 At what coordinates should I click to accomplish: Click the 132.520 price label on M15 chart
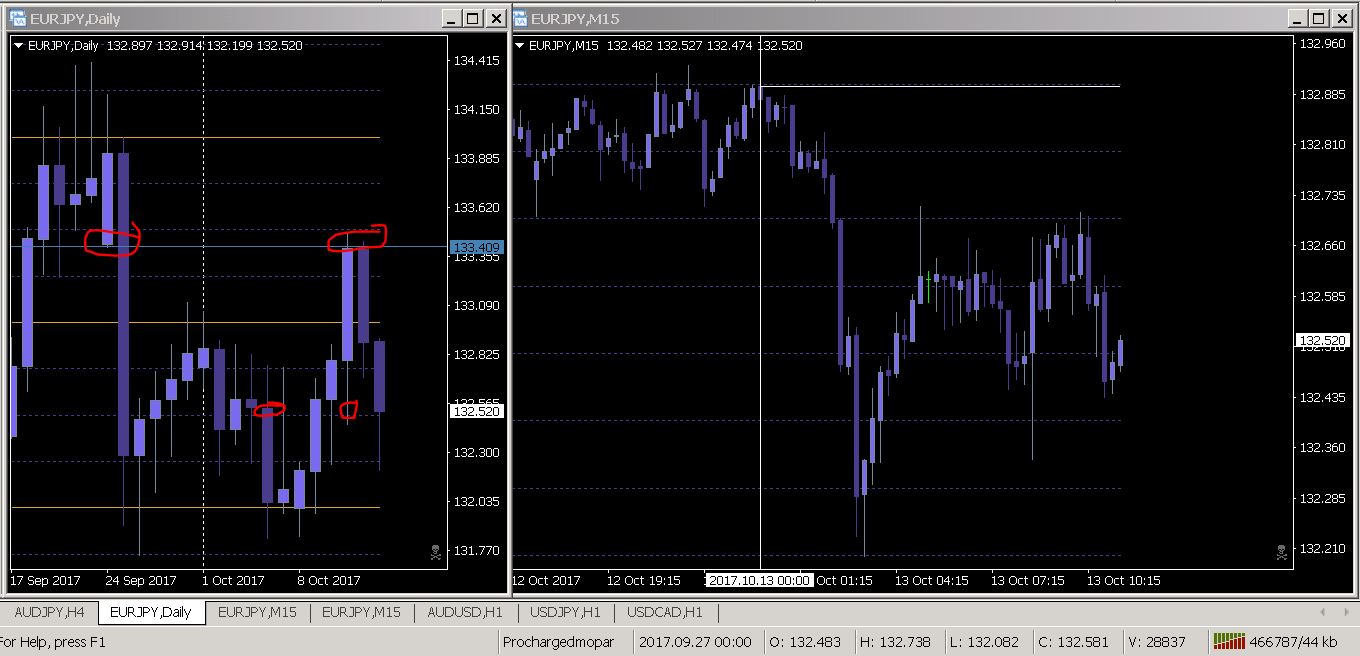(1323, 341)
